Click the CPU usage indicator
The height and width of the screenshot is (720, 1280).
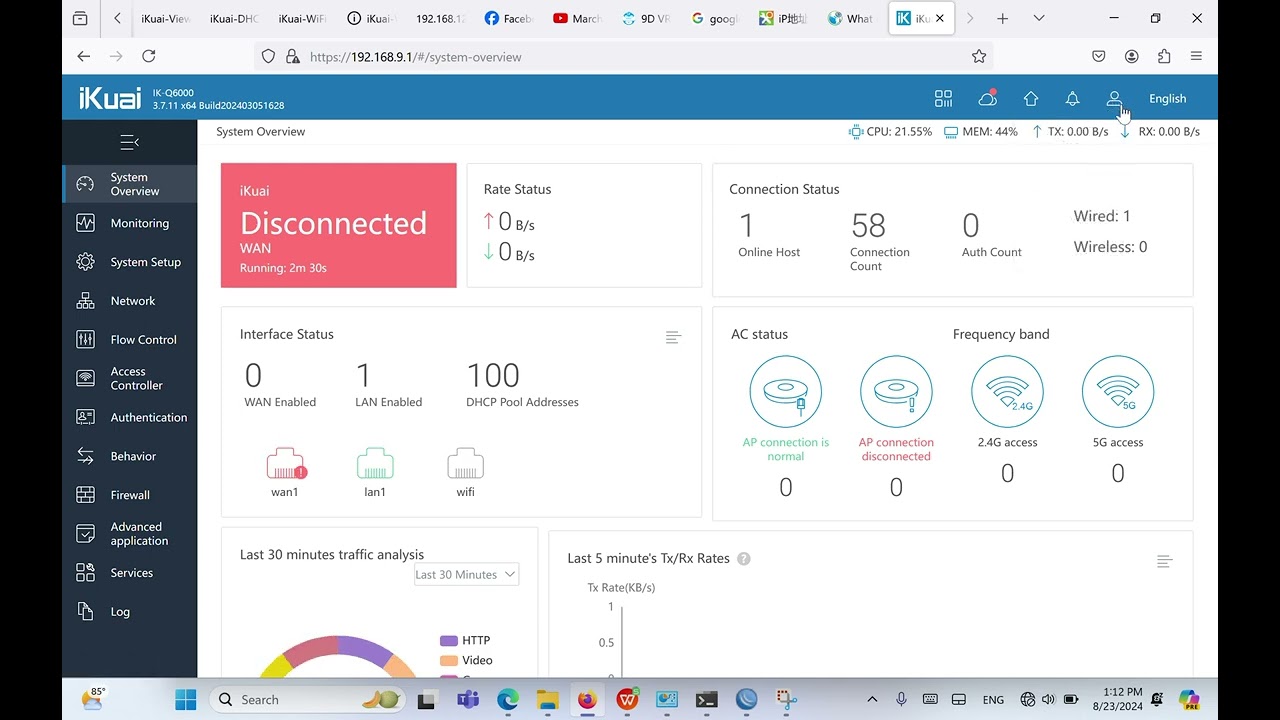point(890,131)
